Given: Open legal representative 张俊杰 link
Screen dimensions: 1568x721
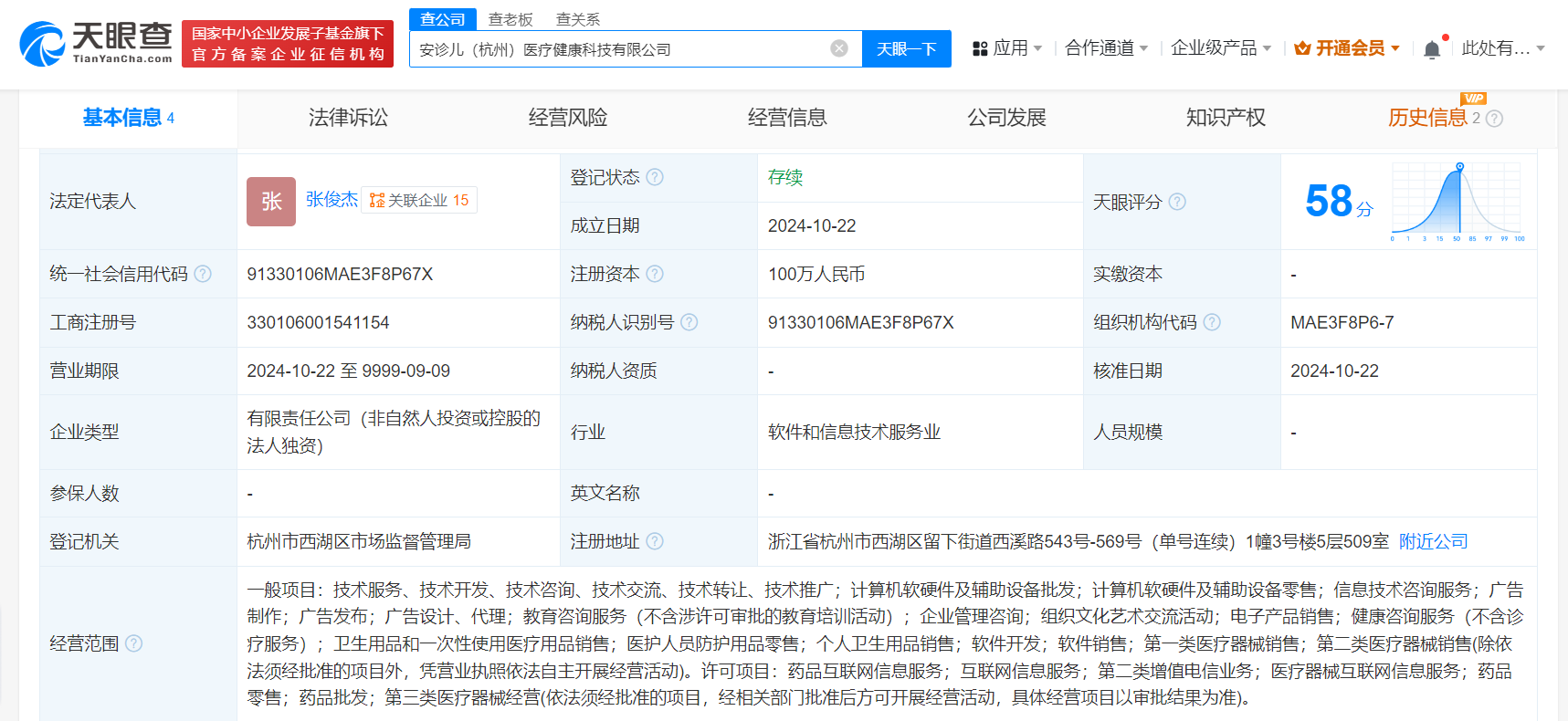Looking at the screenshot, I should click(x=331, y=200).
